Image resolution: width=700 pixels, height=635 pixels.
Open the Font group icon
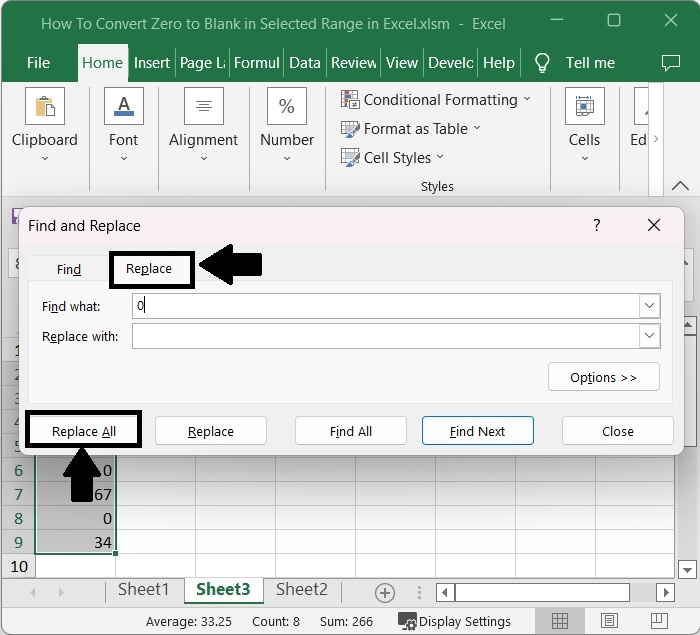tap(124, 106)
